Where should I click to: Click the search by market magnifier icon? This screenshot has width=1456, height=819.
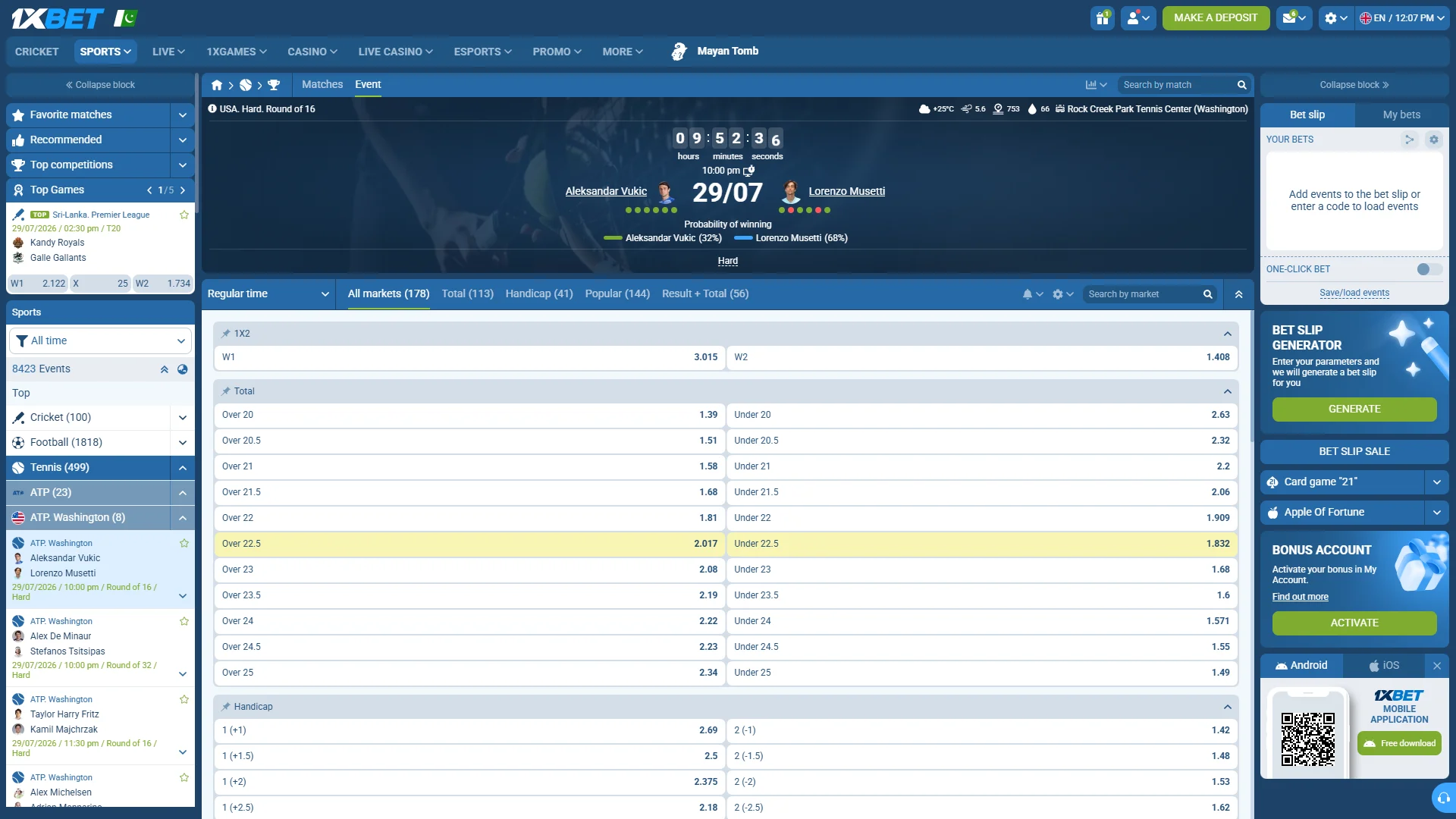click(x=1208, y=294)
